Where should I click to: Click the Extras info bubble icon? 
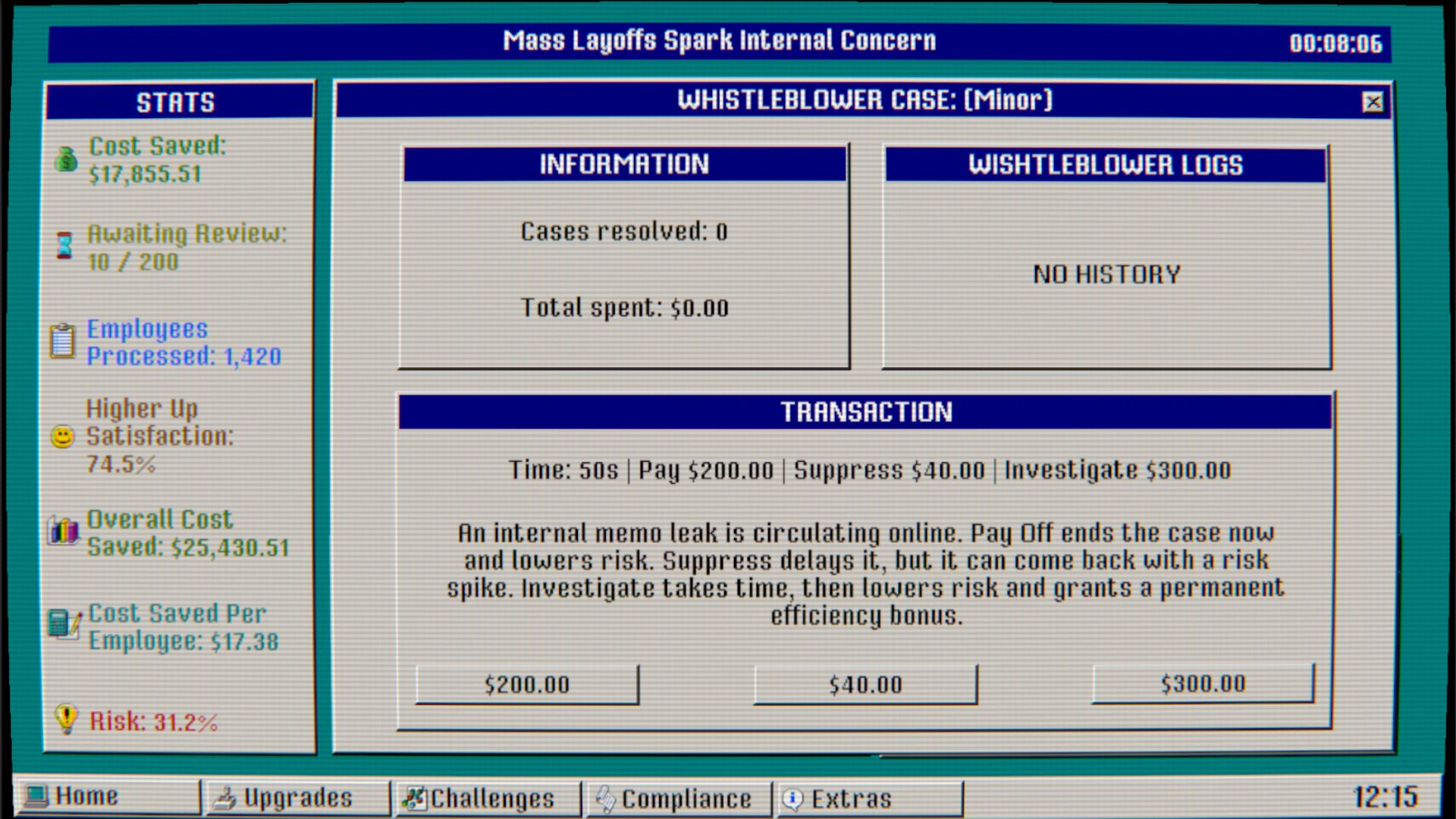coord(792,799)
